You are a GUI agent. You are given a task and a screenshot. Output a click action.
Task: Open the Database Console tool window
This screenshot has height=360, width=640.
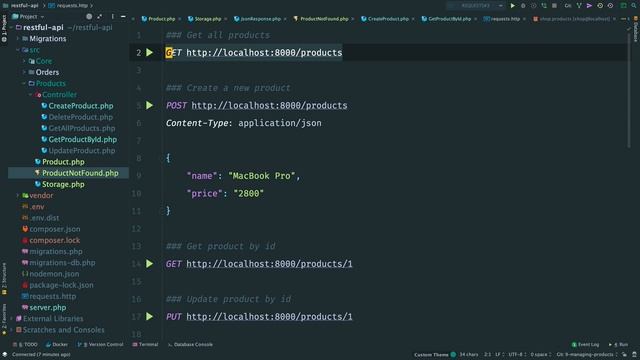tap(190, 344)
